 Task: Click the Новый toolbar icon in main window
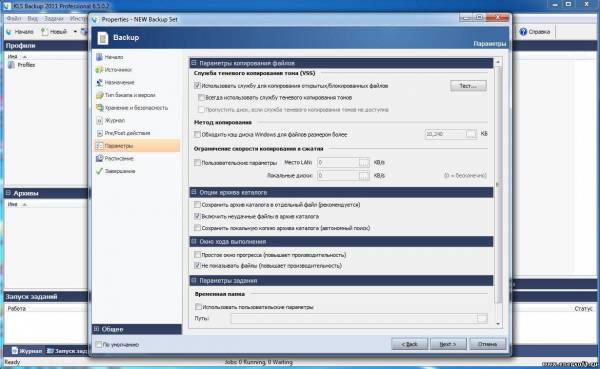45,31
